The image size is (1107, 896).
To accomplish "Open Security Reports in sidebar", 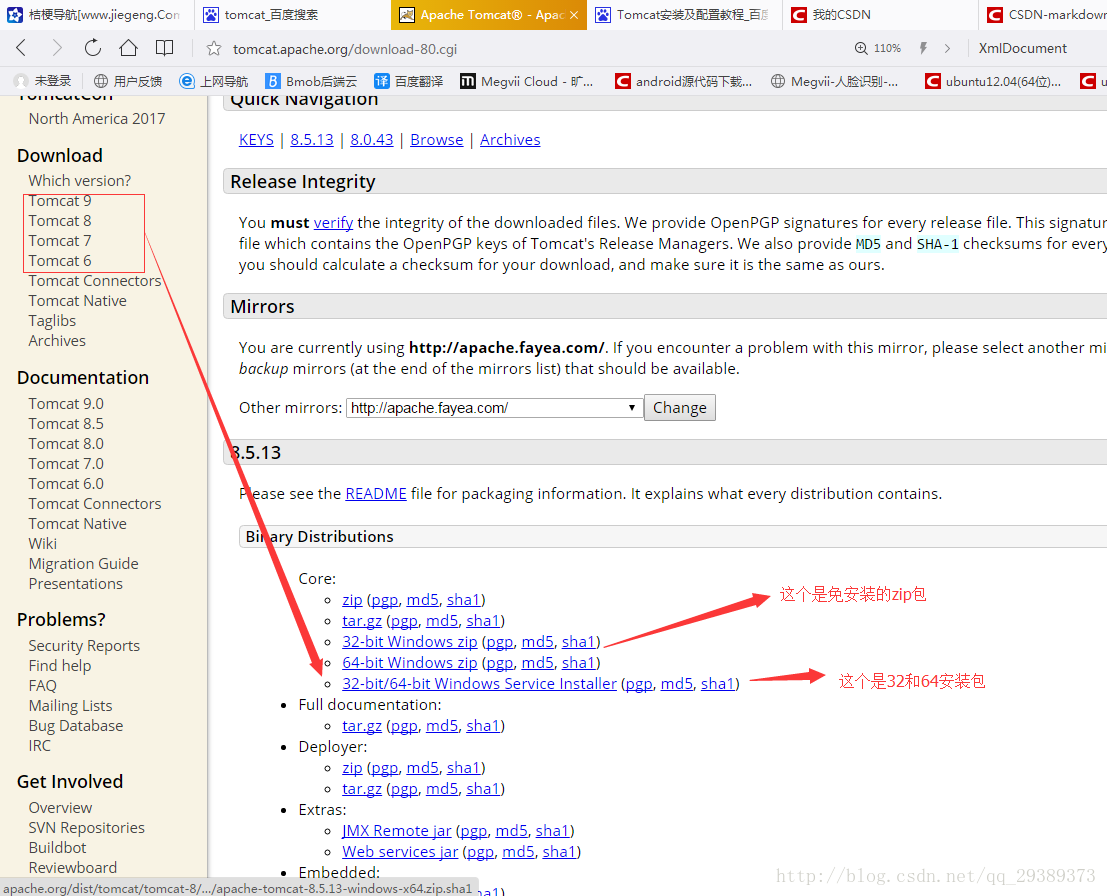I will tap(84, 645).
